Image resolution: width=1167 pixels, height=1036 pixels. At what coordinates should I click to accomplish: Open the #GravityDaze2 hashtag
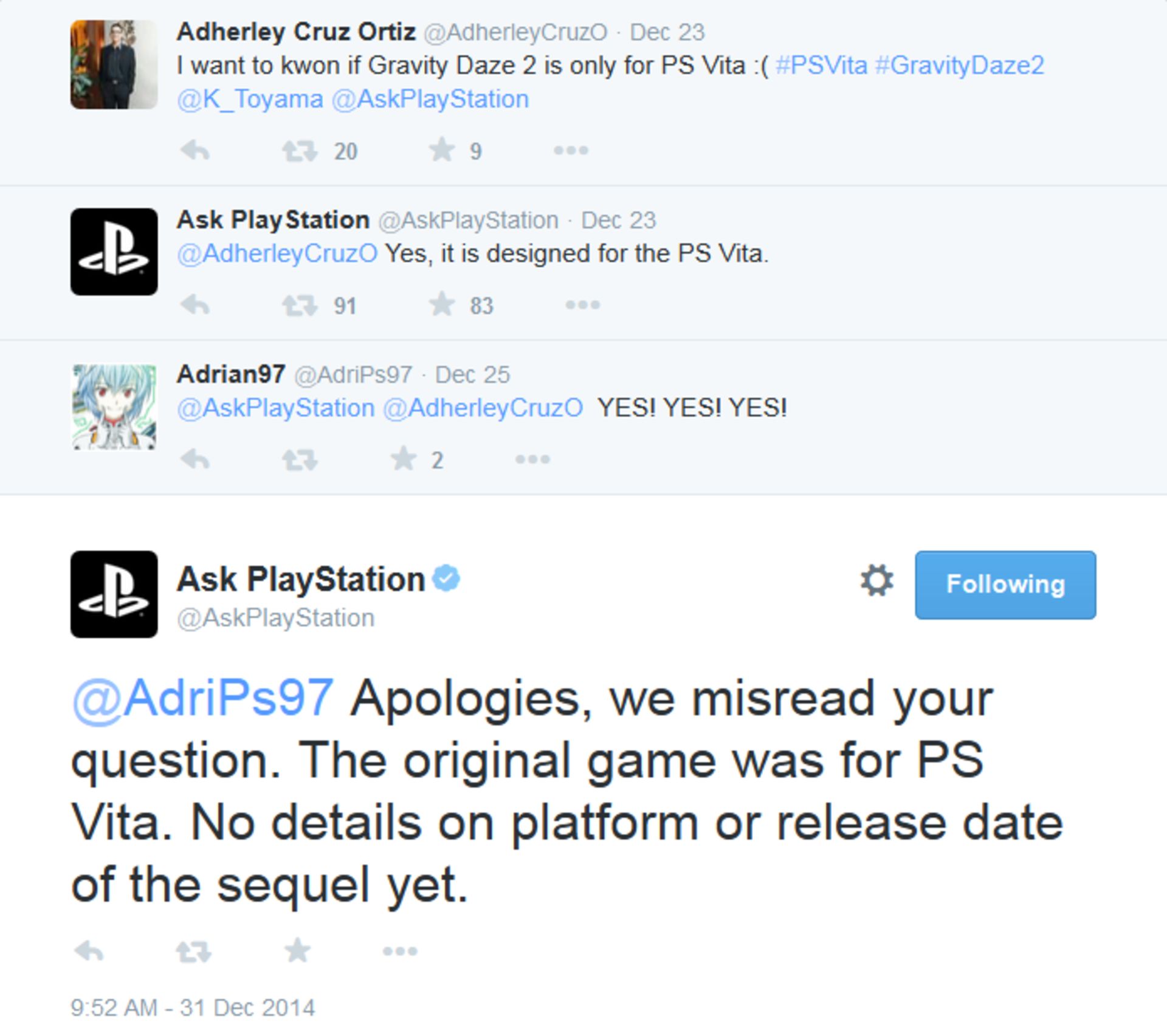(x=959, y=65)
